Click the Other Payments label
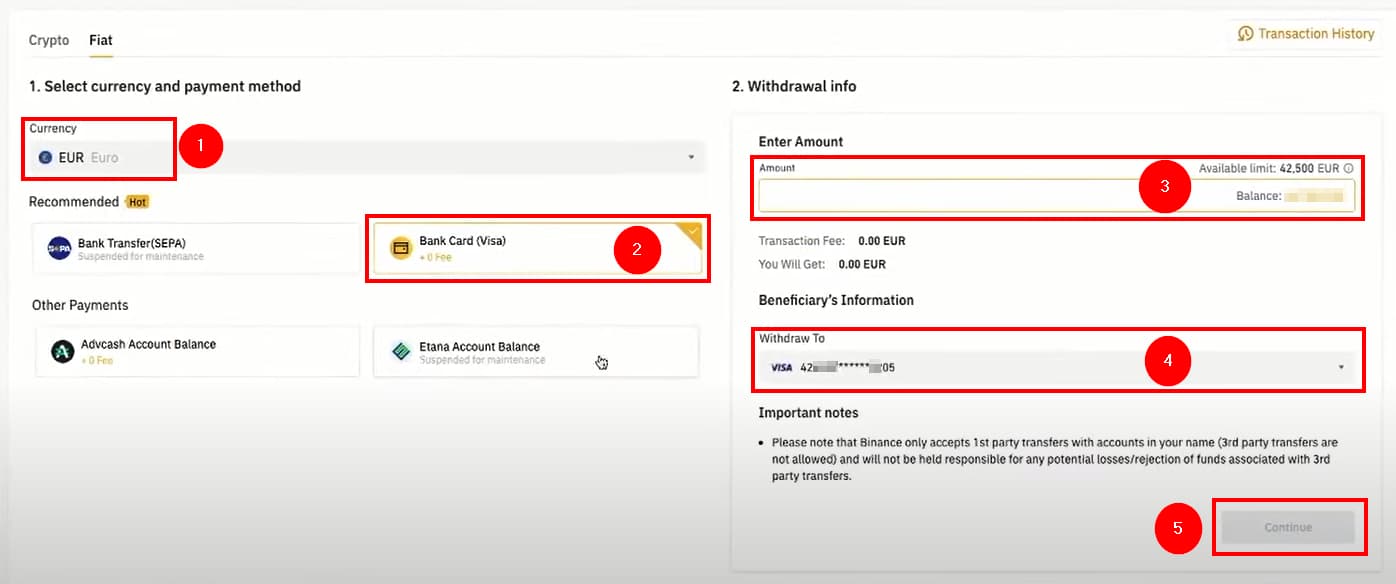 (80, 305)
